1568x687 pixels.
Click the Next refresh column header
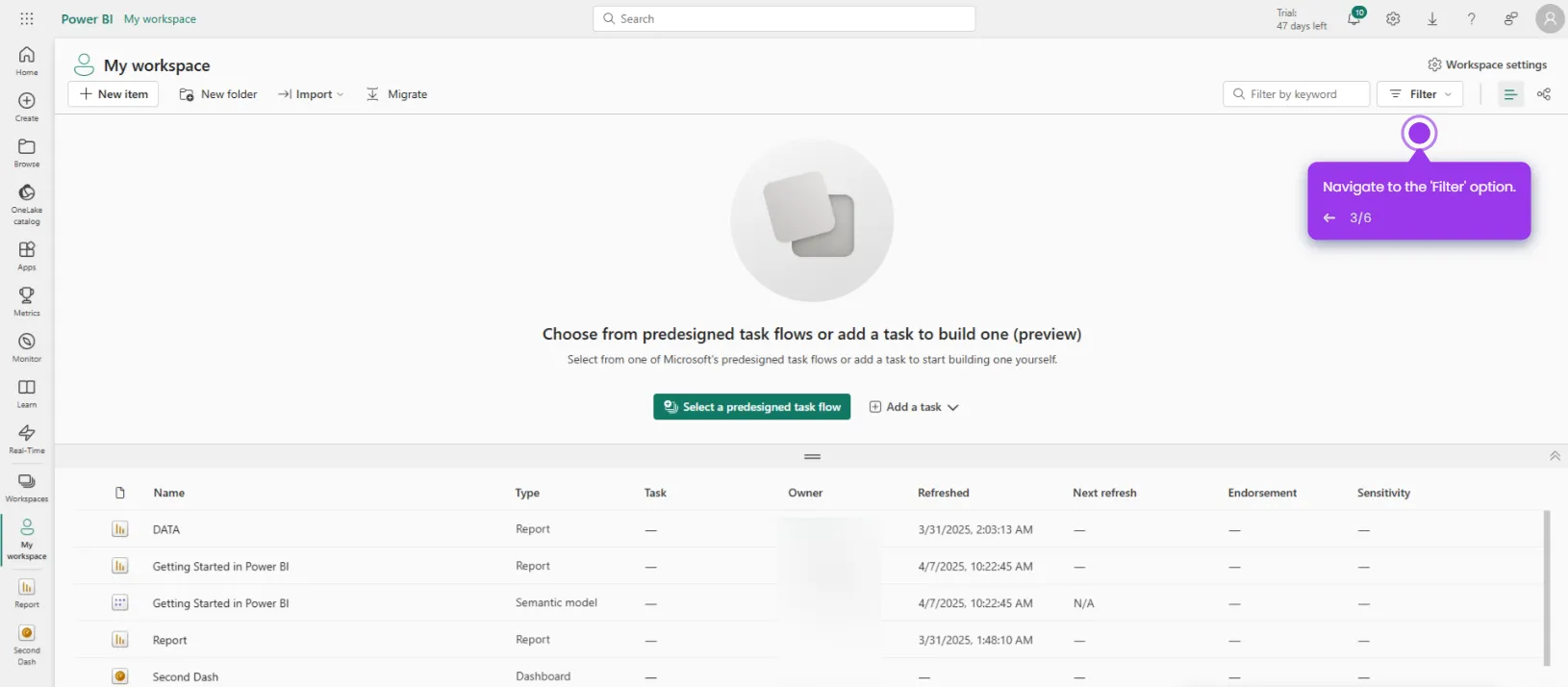point(1104,493)
